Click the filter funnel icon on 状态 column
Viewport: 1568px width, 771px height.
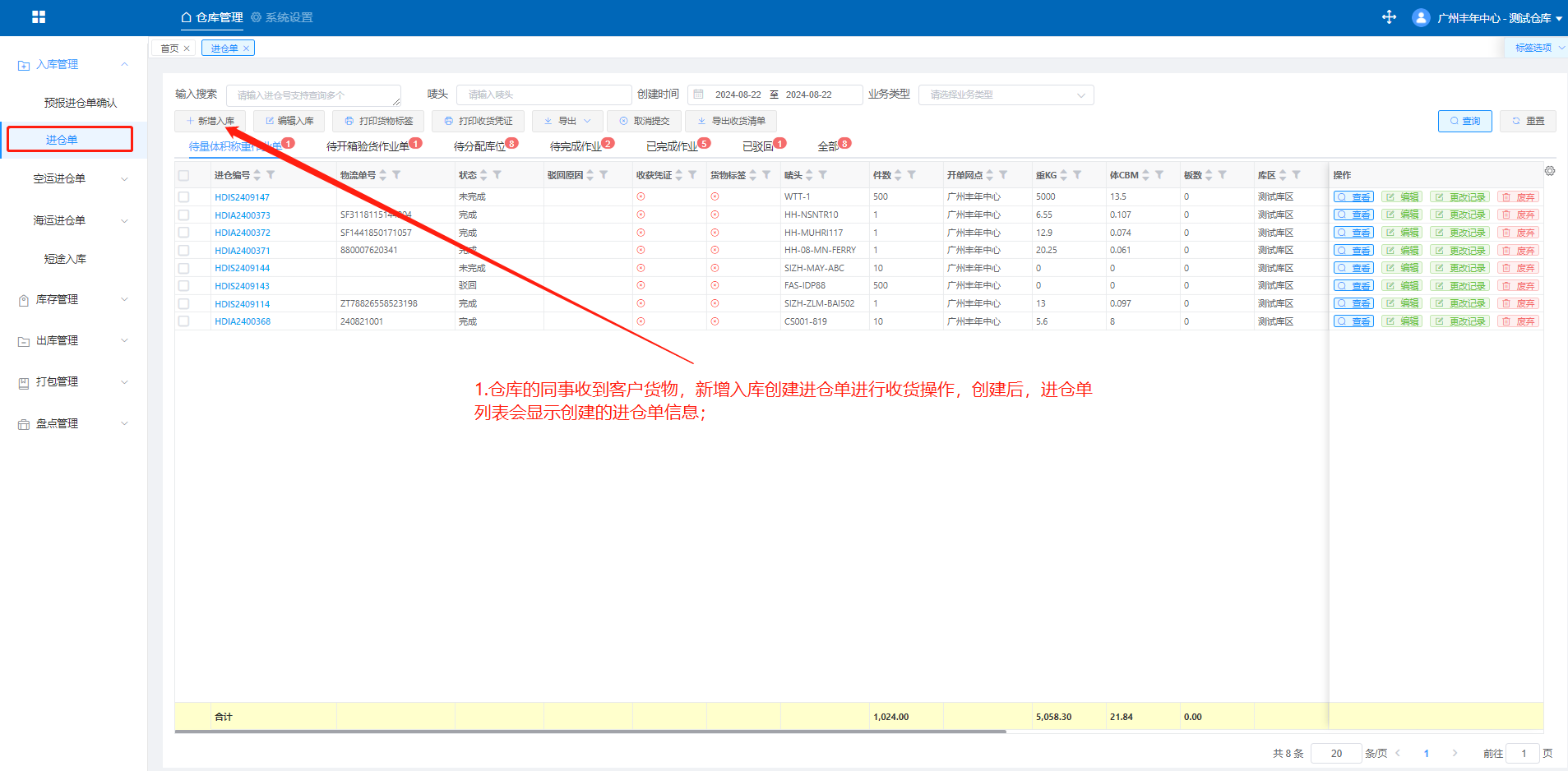coord(497,175)
